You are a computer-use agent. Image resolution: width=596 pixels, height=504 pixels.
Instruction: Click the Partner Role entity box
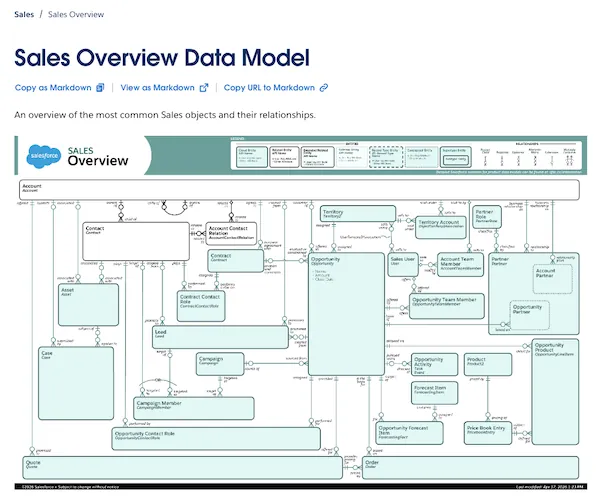487,217
